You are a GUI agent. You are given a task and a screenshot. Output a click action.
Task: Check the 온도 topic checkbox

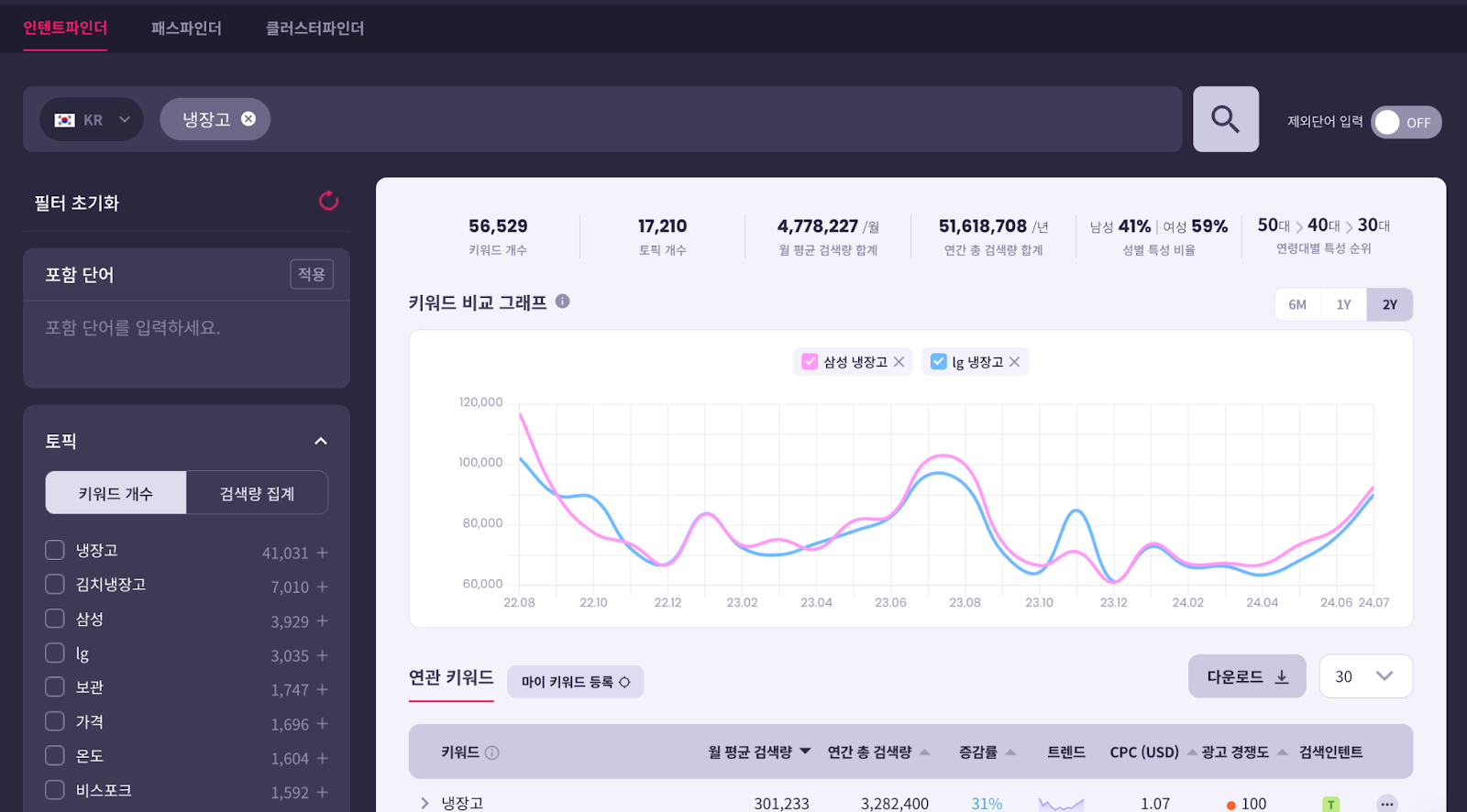(55, 755)
